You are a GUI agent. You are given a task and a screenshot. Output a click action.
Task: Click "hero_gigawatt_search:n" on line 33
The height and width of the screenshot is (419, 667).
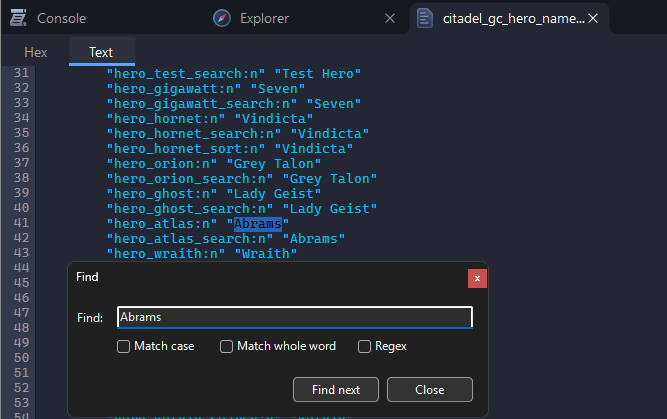pos(202,104)
